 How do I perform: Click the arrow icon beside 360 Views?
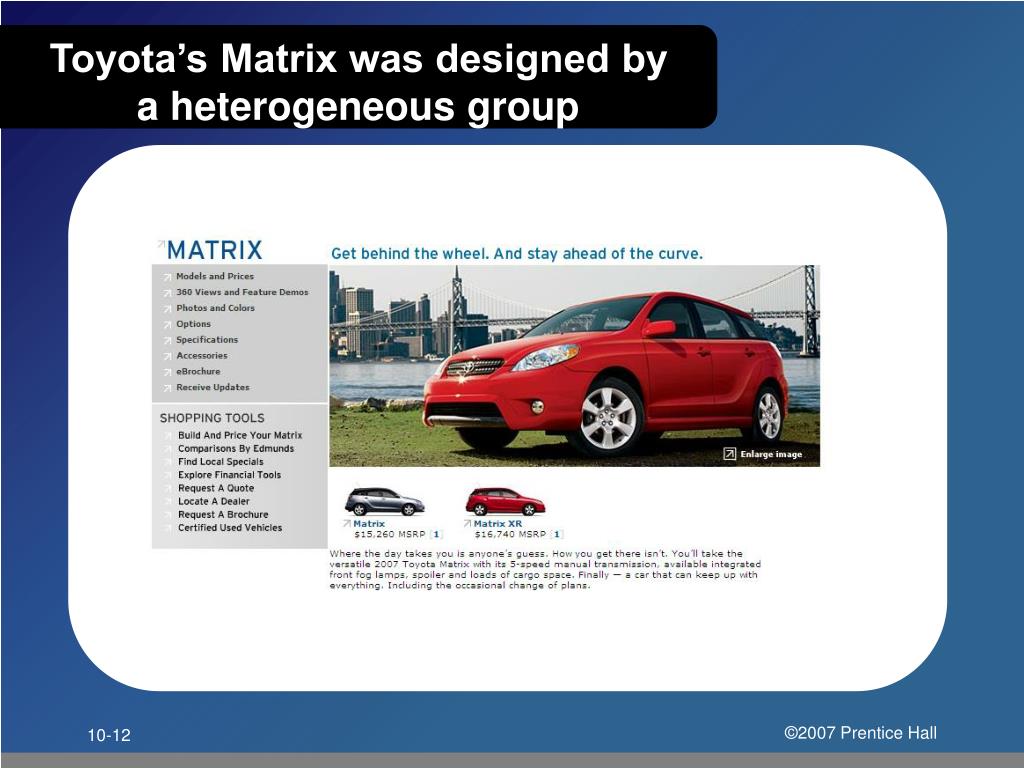pyautogui.click(x=168, y=293)
